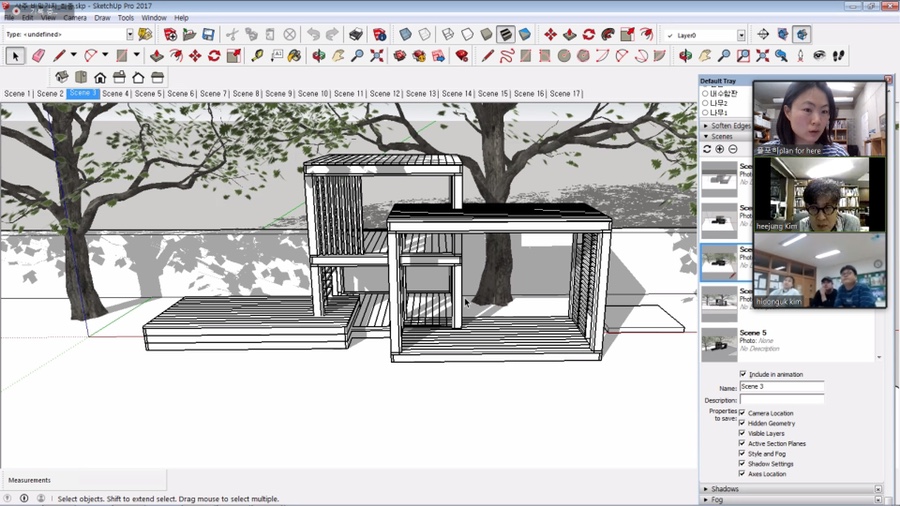Click the scene Name input field

tap(781, 387)
